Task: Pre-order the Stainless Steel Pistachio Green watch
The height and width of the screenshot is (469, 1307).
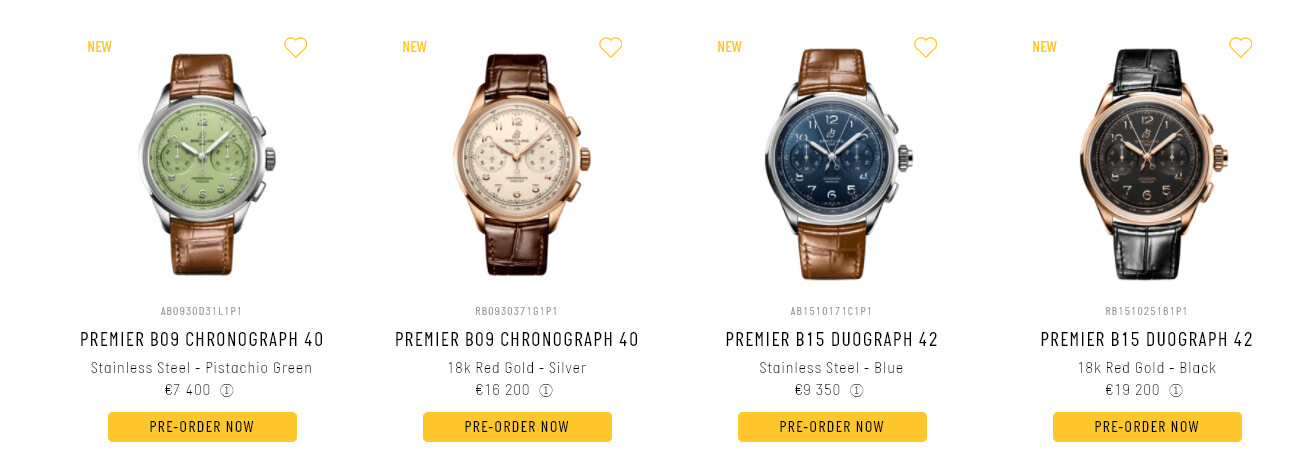Action: (x=202, y=427)
